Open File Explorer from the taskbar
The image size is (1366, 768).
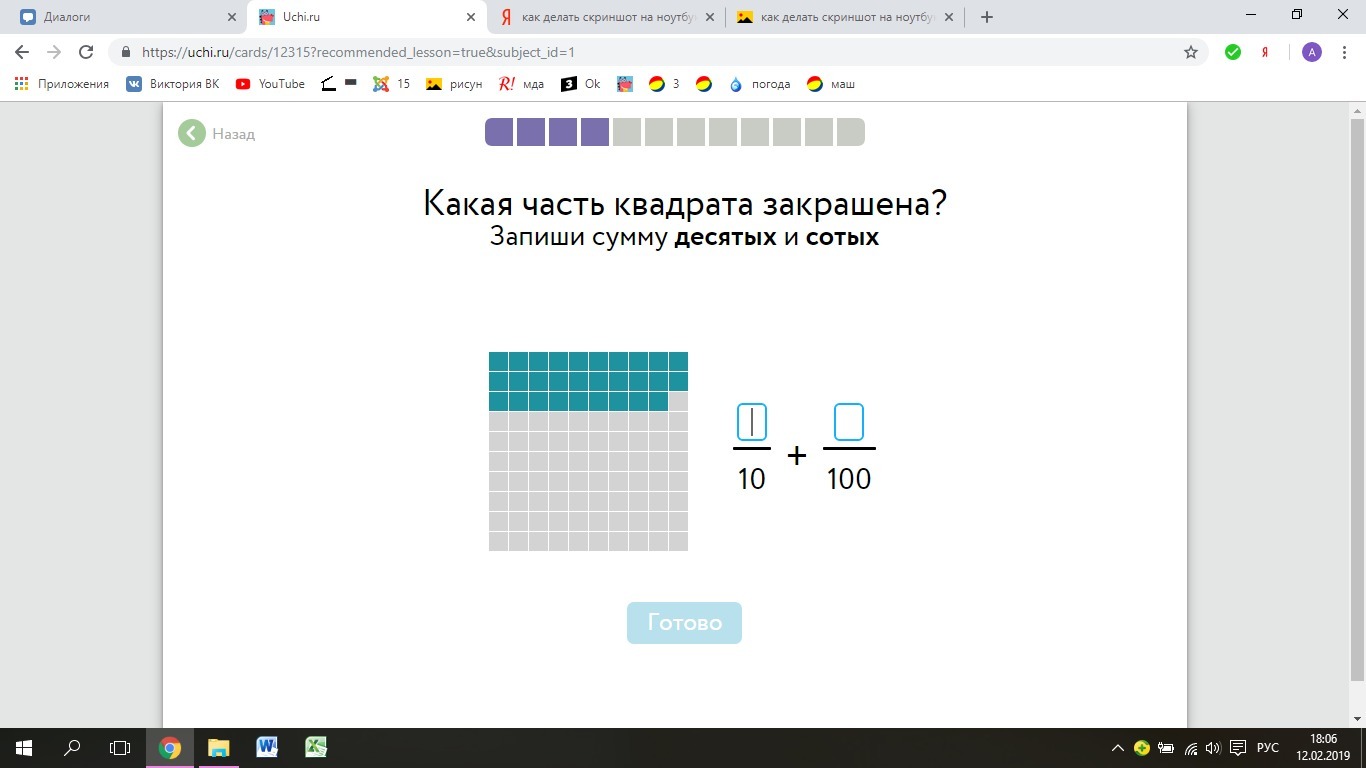point(218,747)
